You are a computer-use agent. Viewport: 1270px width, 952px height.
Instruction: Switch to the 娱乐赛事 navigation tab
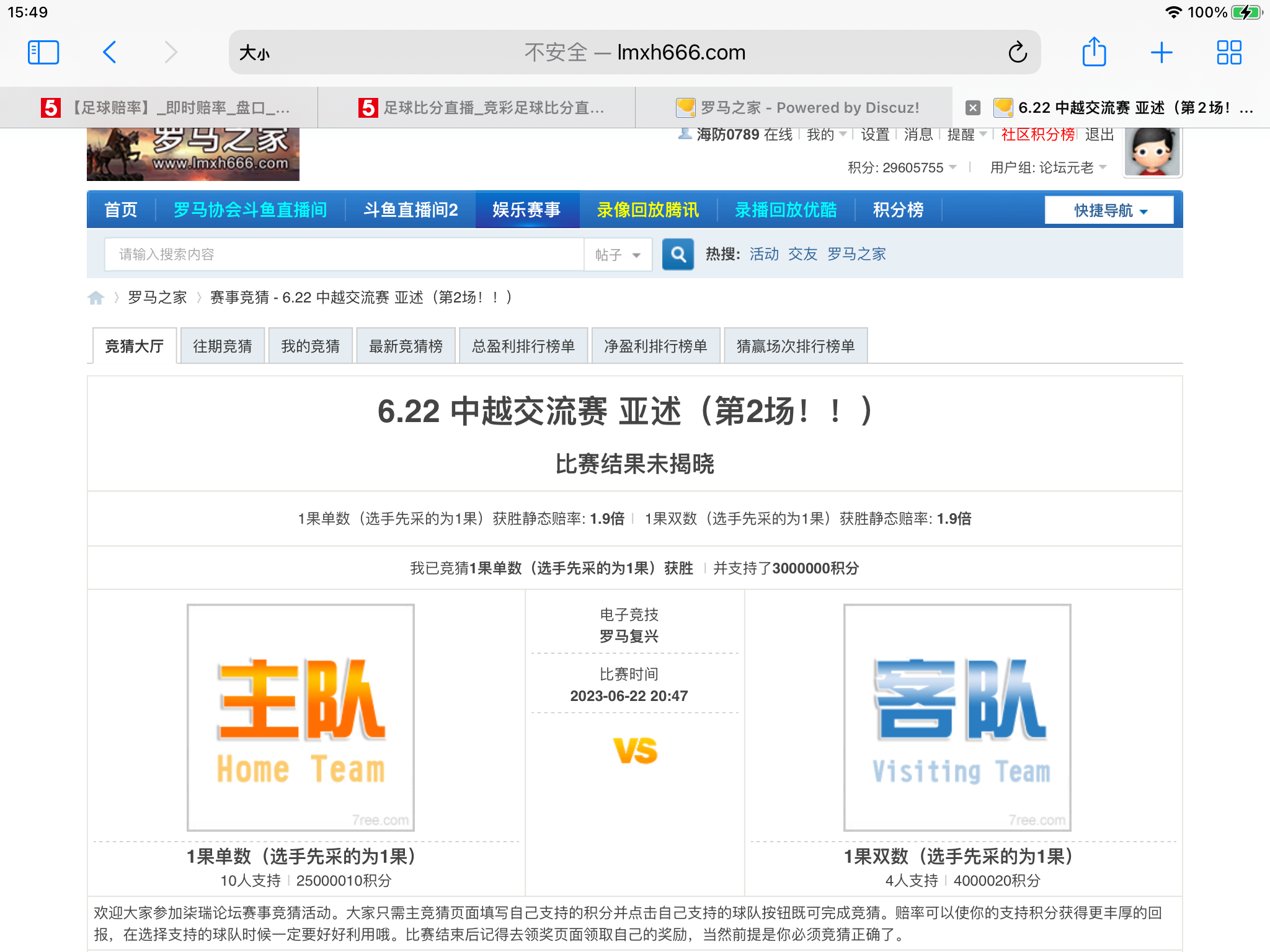[x=527, y=210]
